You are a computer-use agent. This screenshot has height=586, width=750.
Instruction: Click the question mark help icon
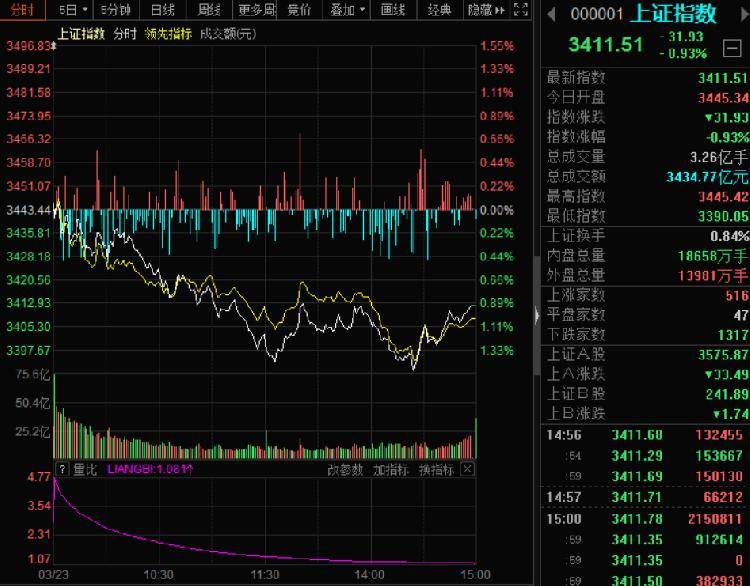(62, 469)
